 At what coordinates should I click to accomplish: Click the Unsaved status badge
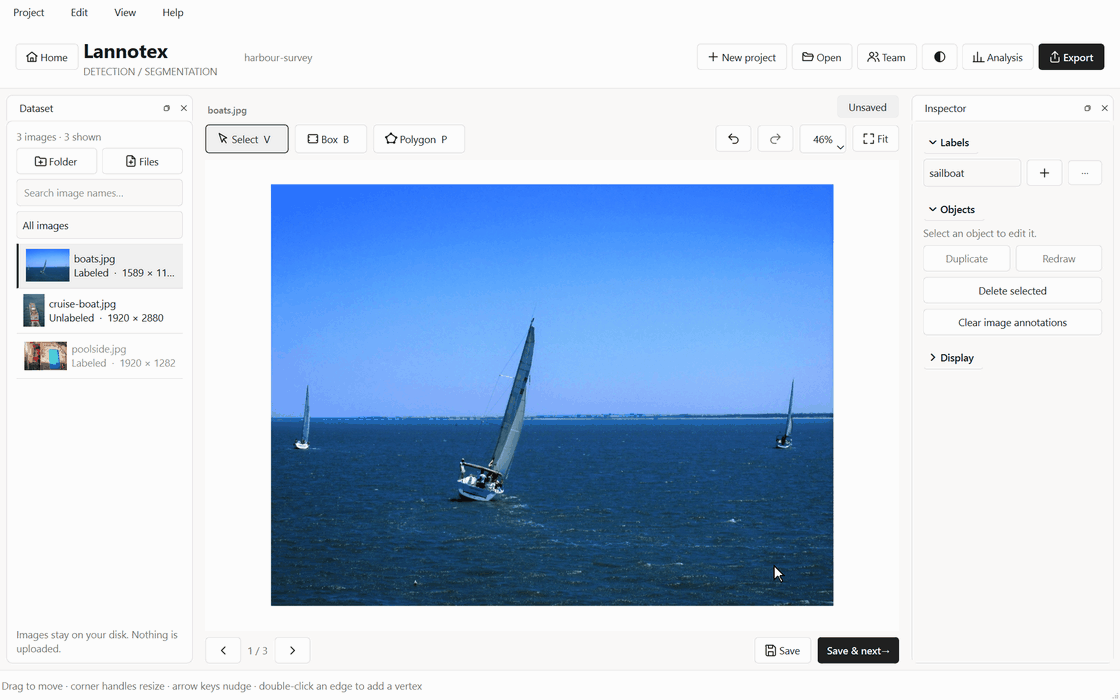click(867, 107)
